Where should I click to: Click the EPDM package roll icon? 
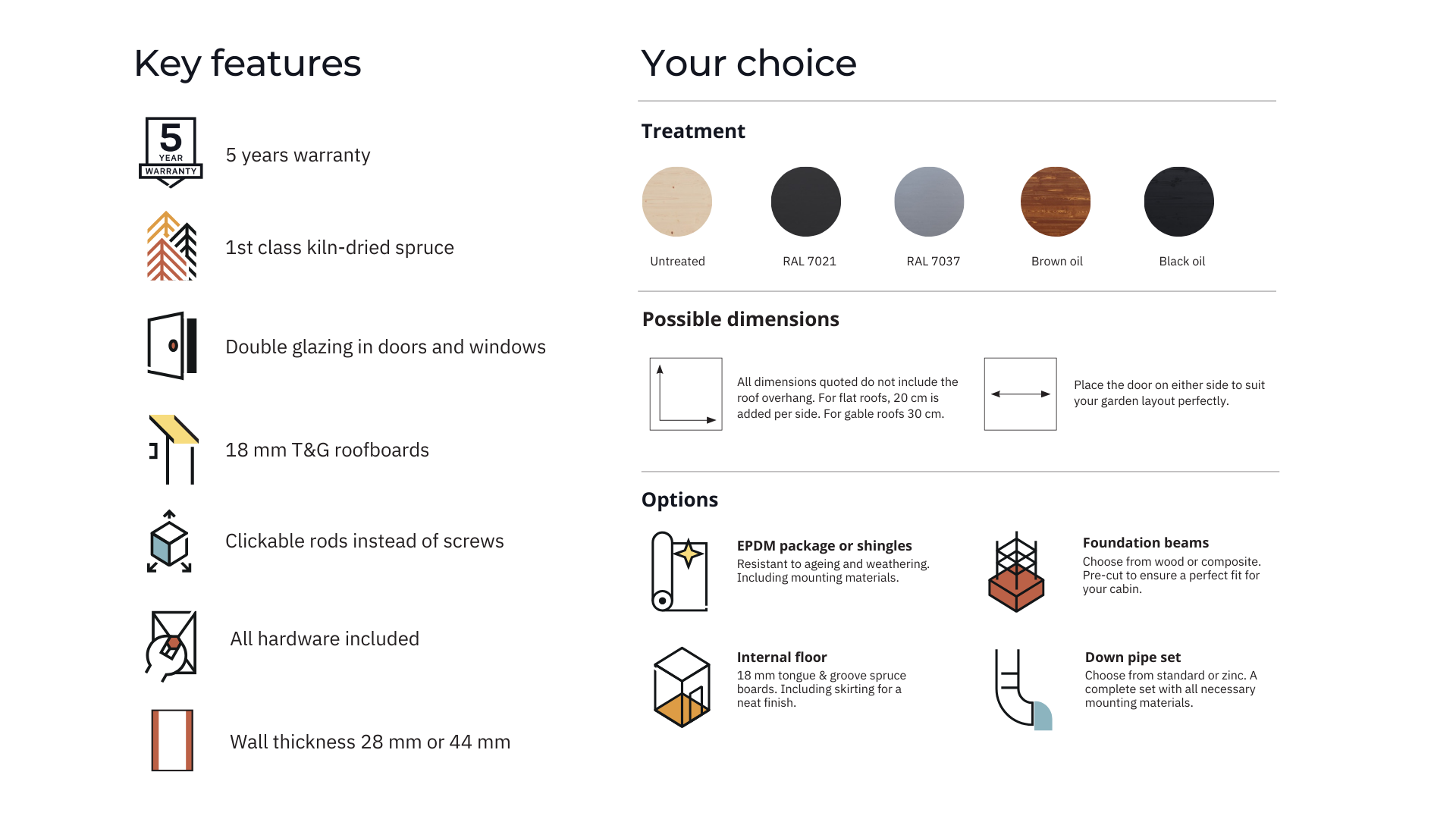coord(679,572)
